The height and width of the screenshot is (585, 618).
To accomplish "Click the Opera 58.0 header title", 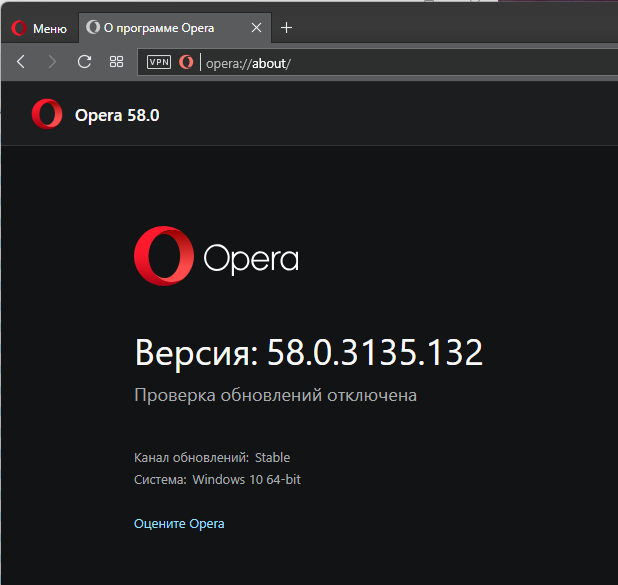I will click(x=117, y=116).
